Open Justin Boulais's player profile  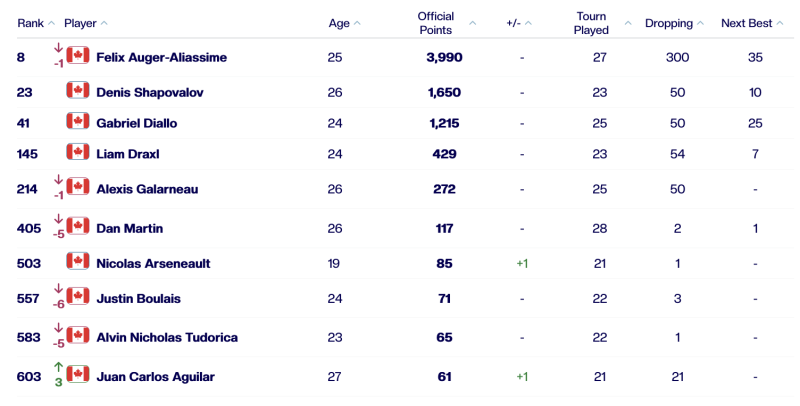[137, 298]
